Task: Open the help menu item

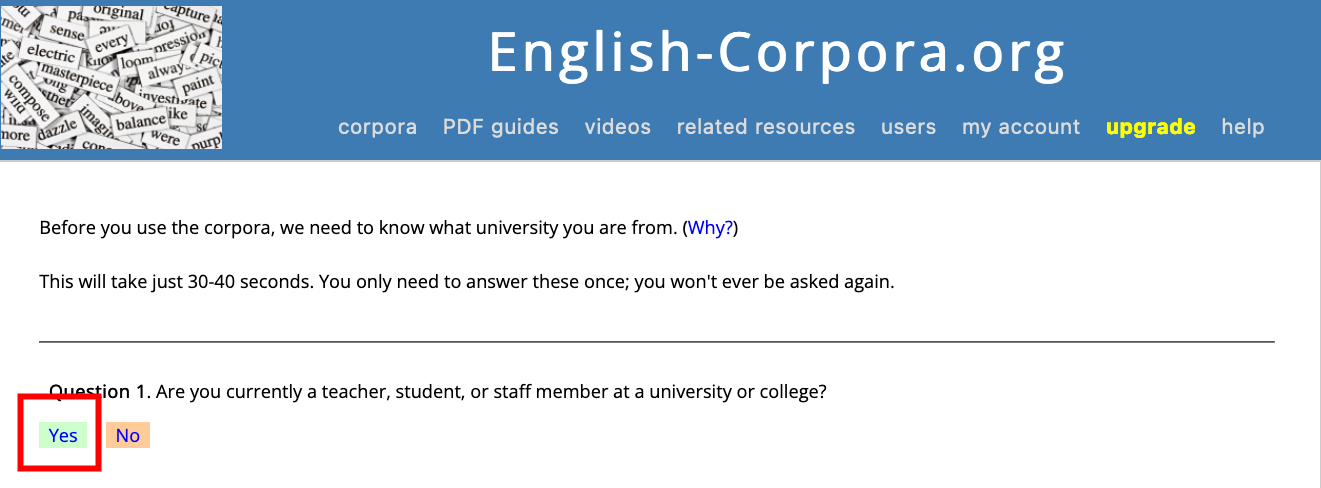Action: [1243, 127]
